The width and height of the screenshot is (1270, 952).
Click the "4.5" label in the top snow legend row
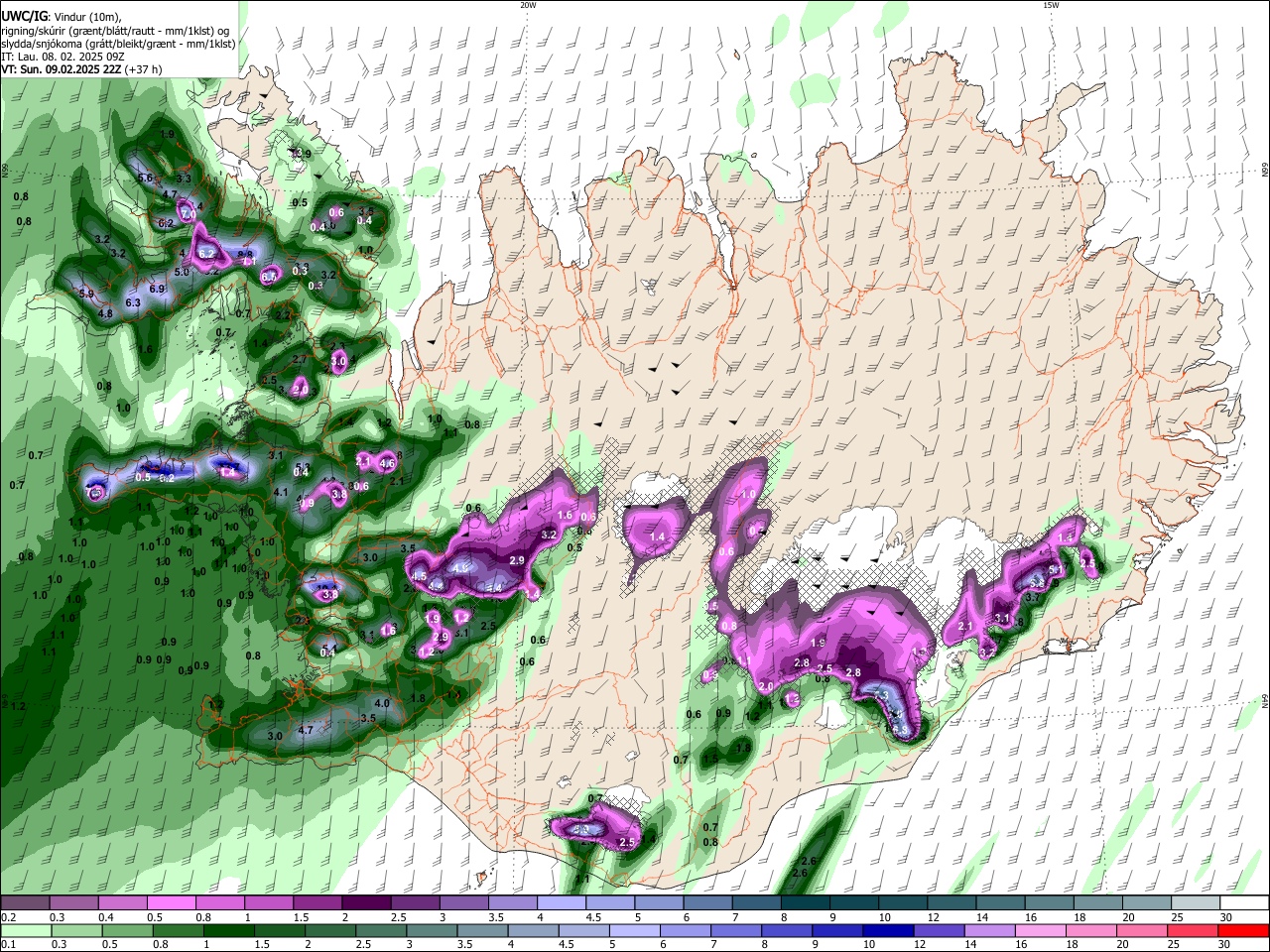pyautogui.click(x=593, y=917)
